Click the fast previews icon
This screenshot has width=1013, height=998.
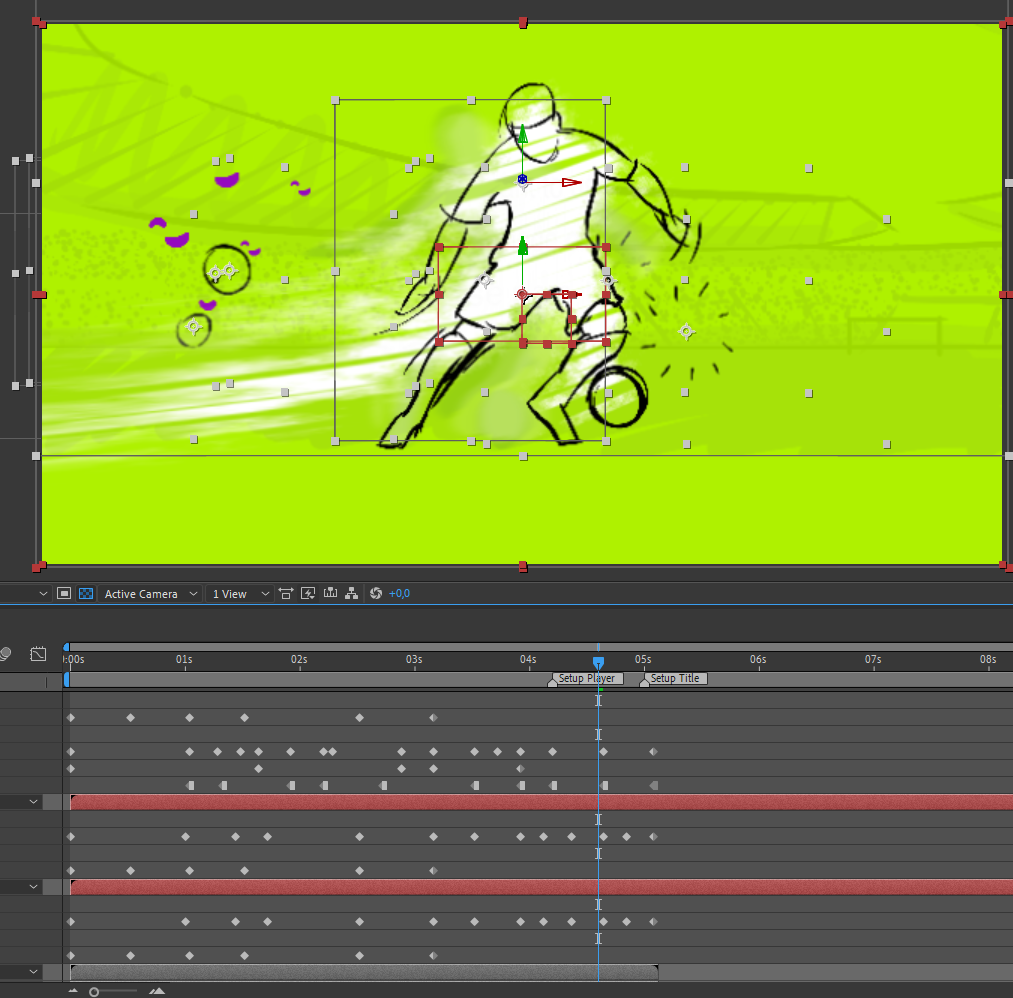308,593
